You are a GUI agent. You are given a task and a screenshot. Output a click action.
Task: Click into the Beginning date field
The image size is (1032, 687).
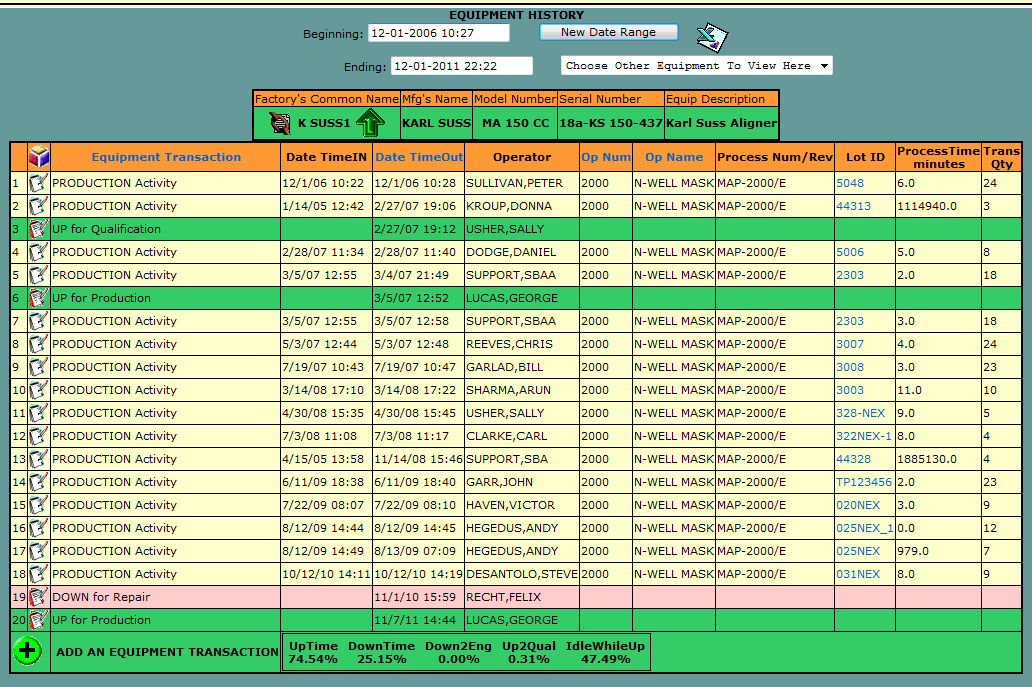pyautogui.click(x=438, y=33)
